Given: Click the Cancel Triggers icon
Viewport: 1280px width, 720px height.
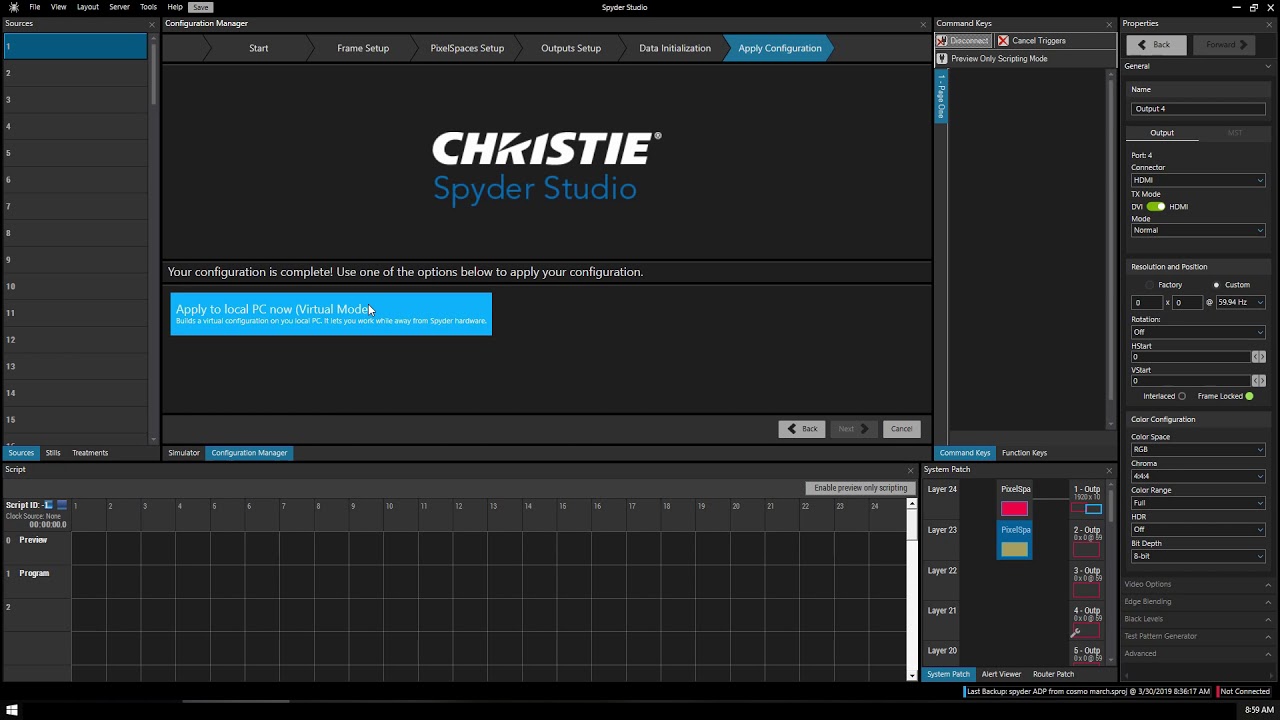Looking at the screenshot, I should tap(1001, 41).
